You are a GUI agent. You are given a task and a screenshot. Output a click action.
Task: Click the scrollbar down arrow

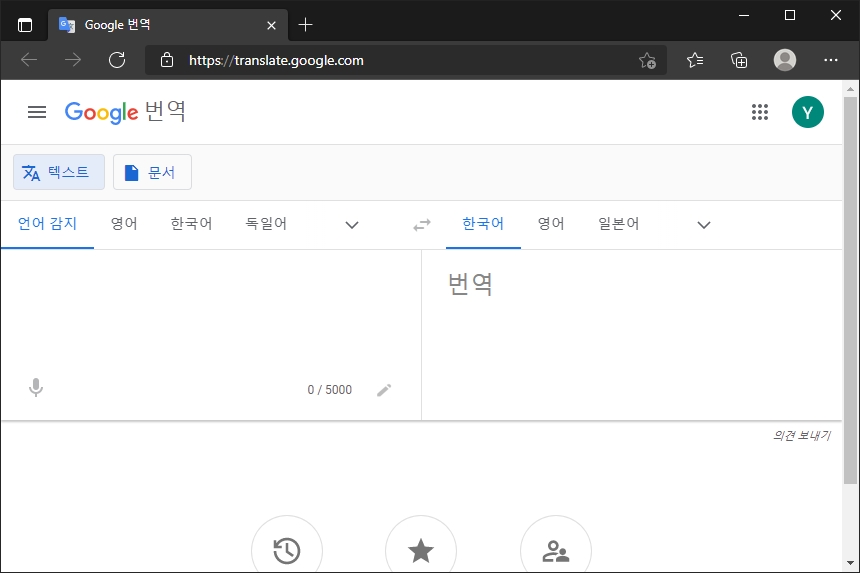[x=850, y=563]
